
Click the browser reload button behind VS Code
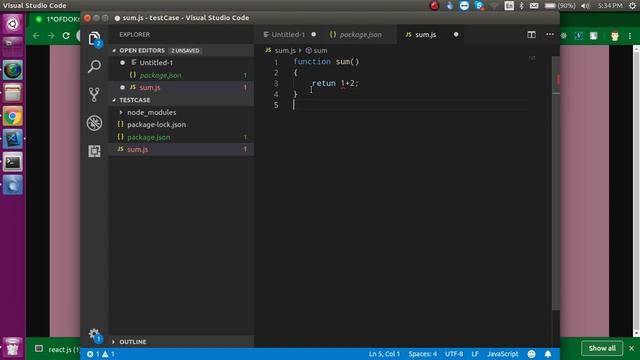tap(66, 36)
